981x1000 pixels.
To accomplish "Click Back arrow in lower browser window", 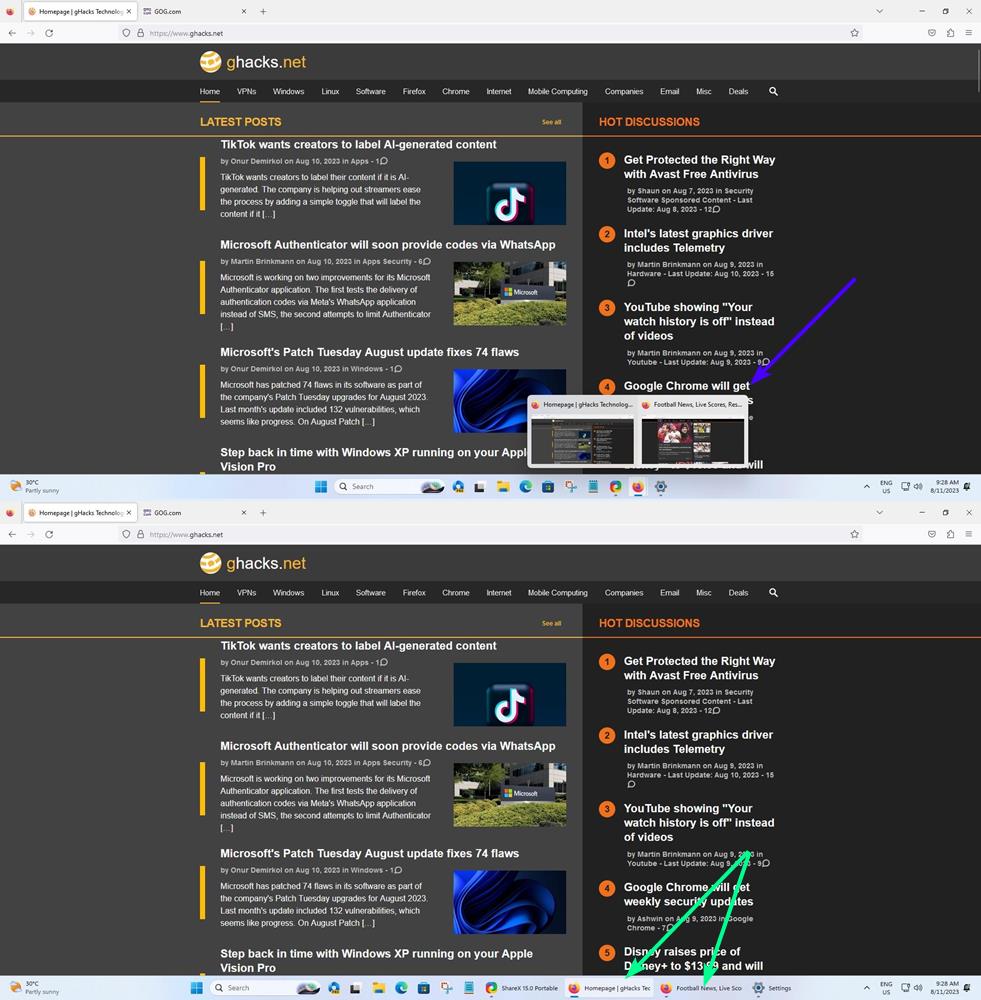I will (12, 534).
